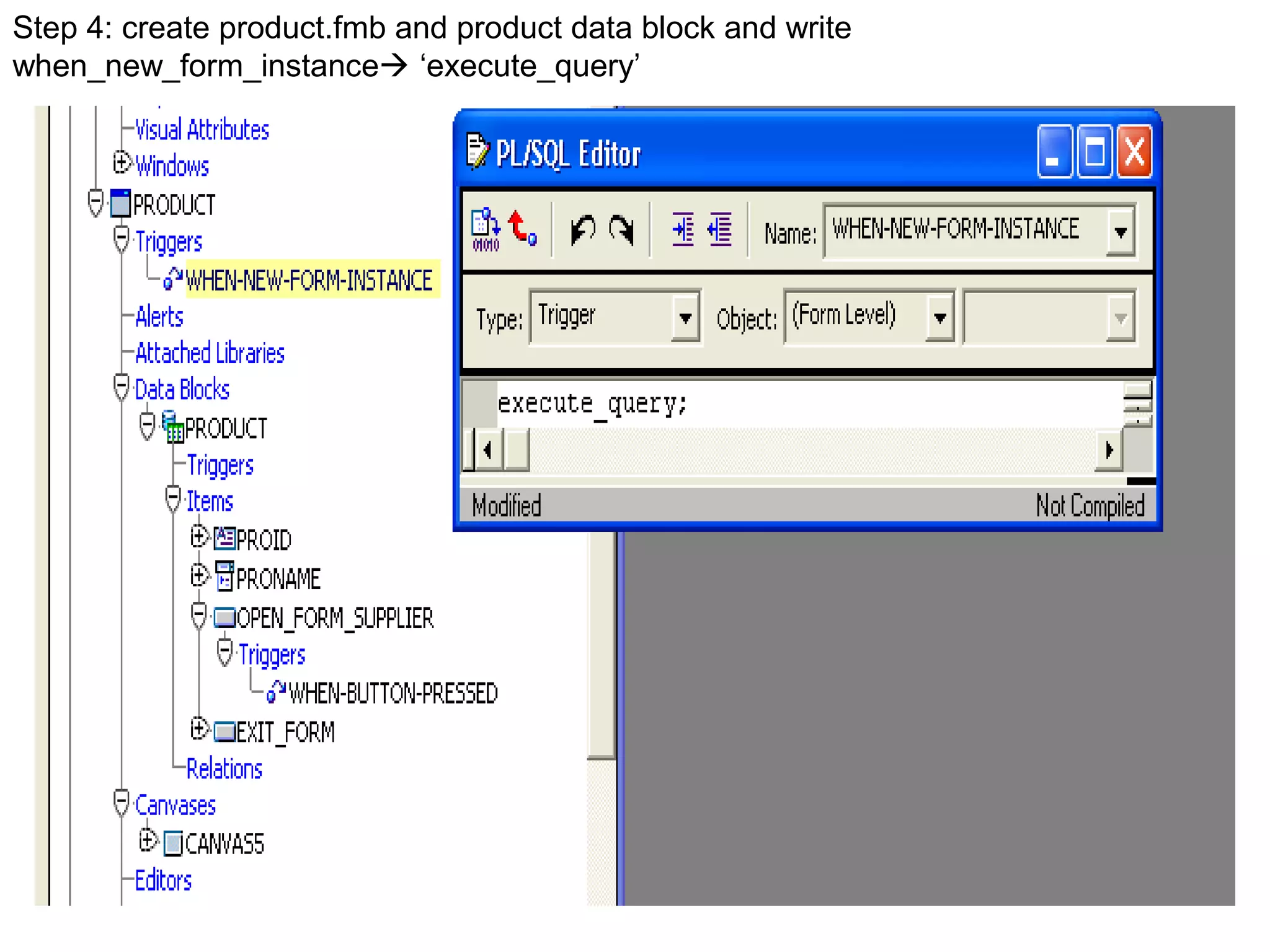This screenshot has width=1270, height=952.
Task: Click the Attached Libraries node
Action: (x=210, y=353)
